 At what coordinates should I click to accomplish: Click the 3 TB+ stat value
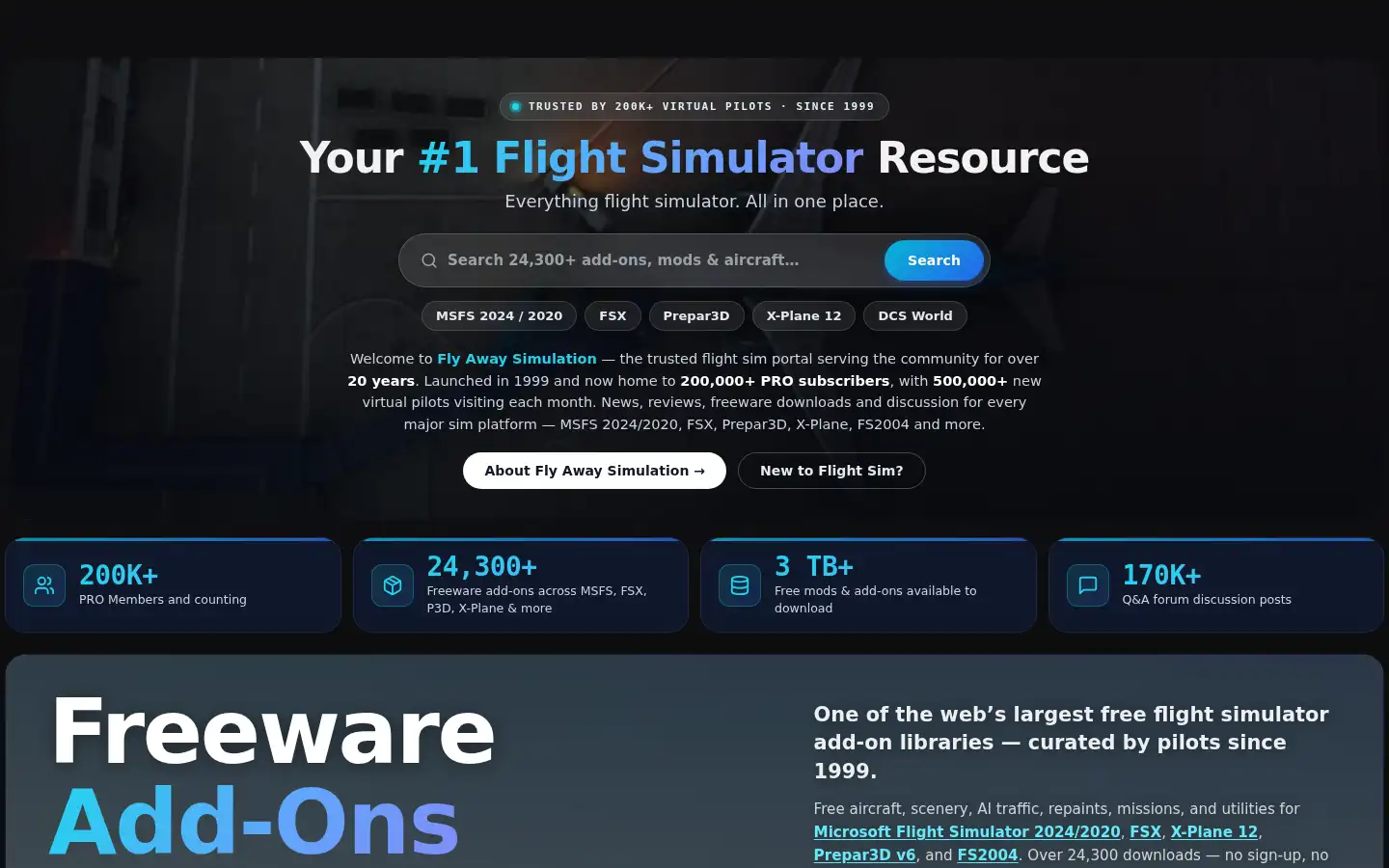point(814,566)
